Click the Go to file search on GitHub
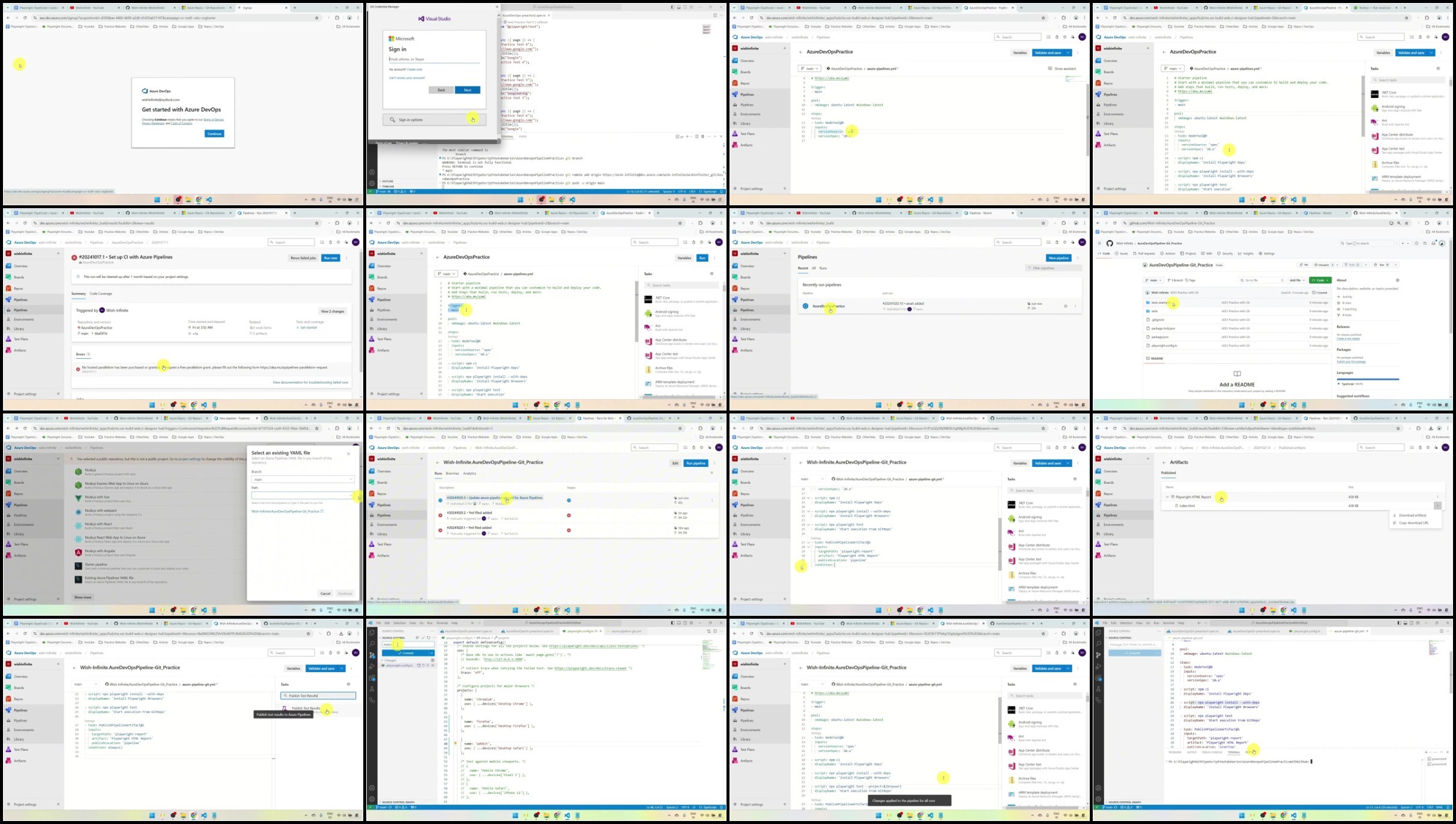Screen dimensions: 1456x824 (x=1261, y=280)
